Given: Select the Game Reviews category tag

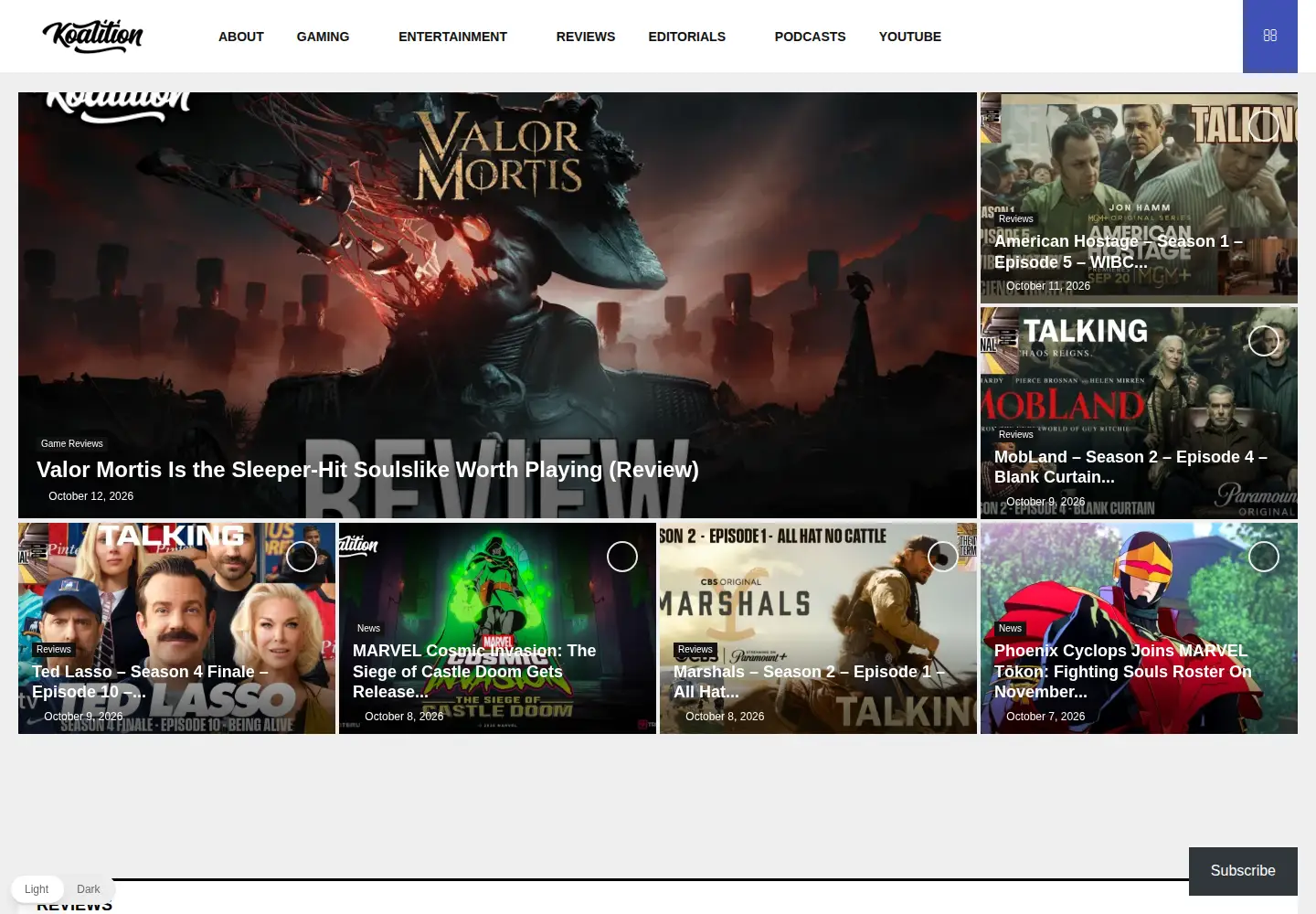Looking at the screenshot, I should click(72, 443).
